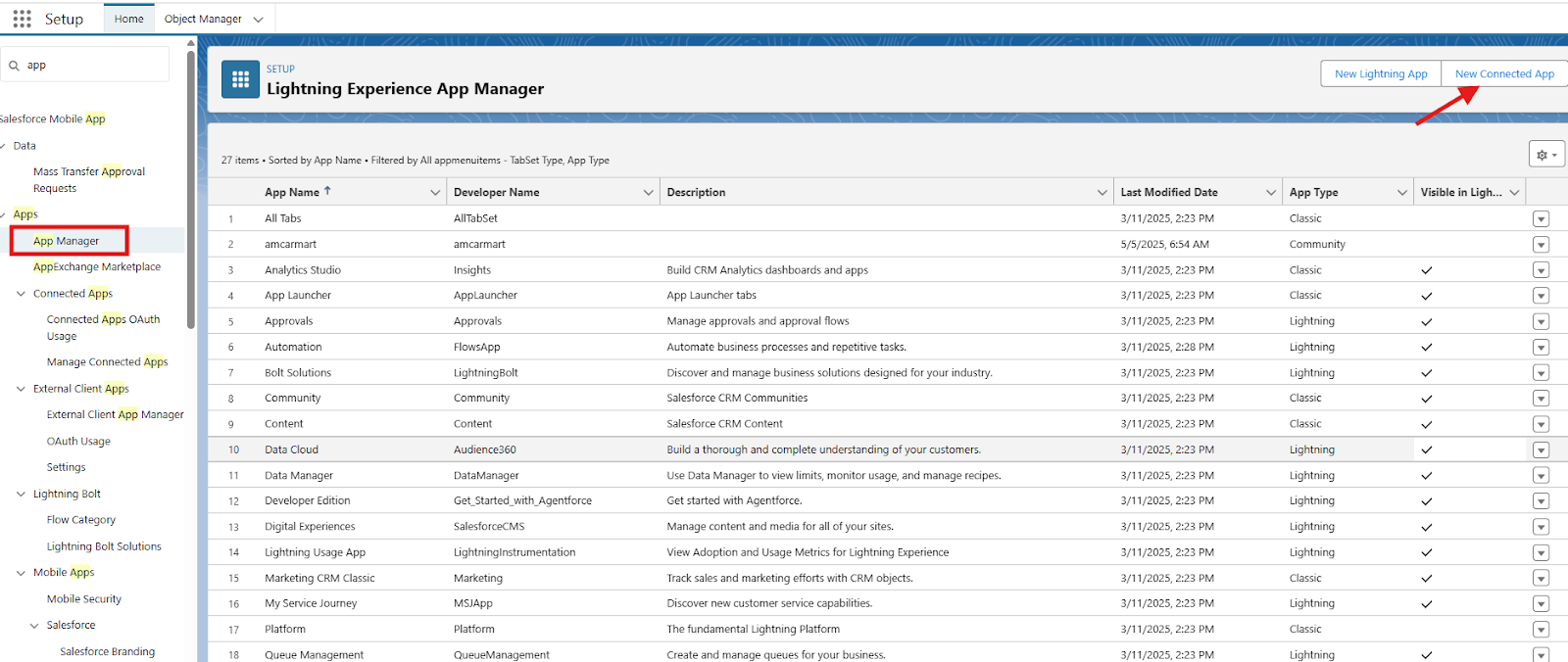Click the Get_Started_with_Agentforce developer name

(x=522, y=501)
